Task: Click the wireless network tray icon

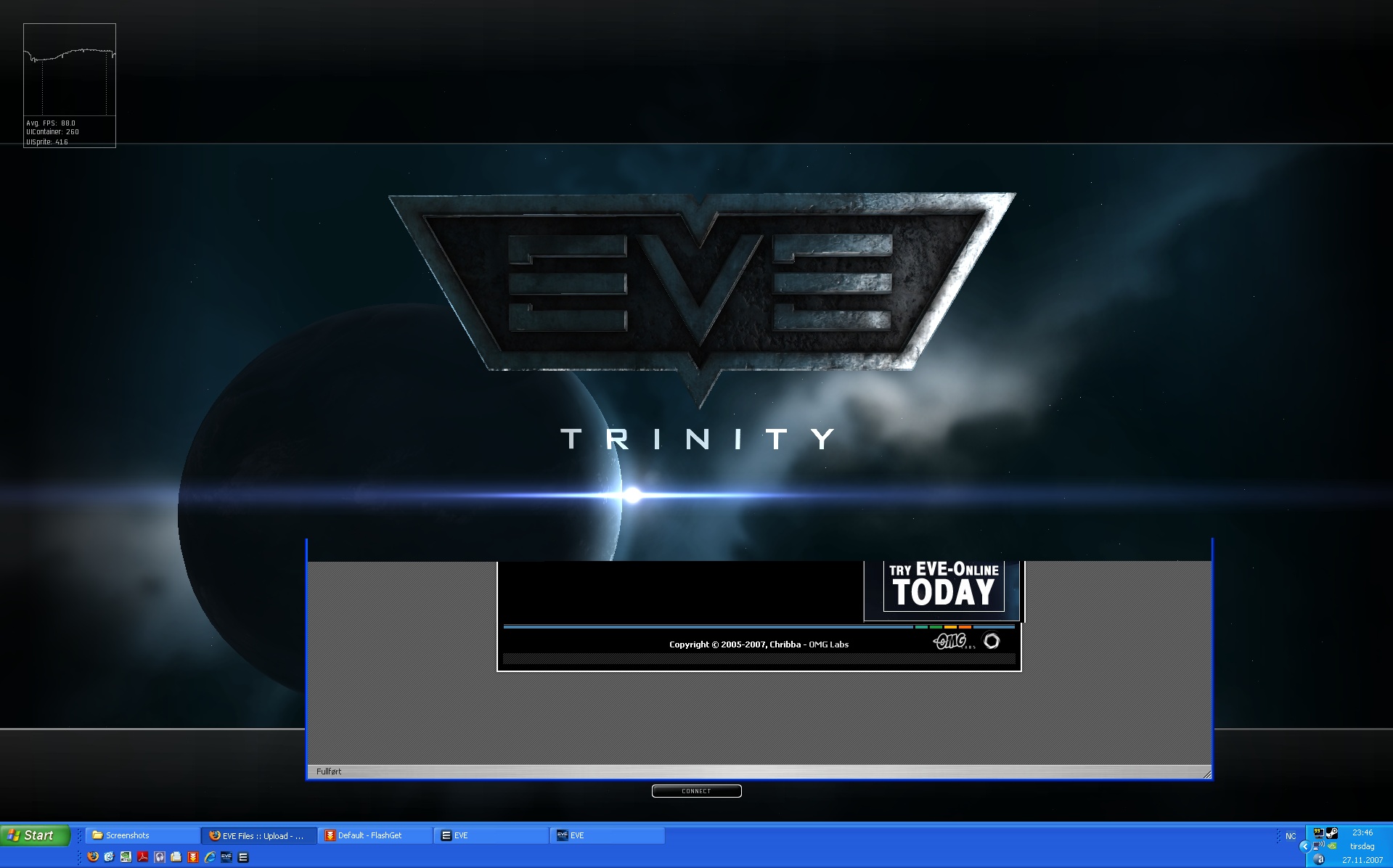Action: pyautogui.click(x=1319, y=846)
